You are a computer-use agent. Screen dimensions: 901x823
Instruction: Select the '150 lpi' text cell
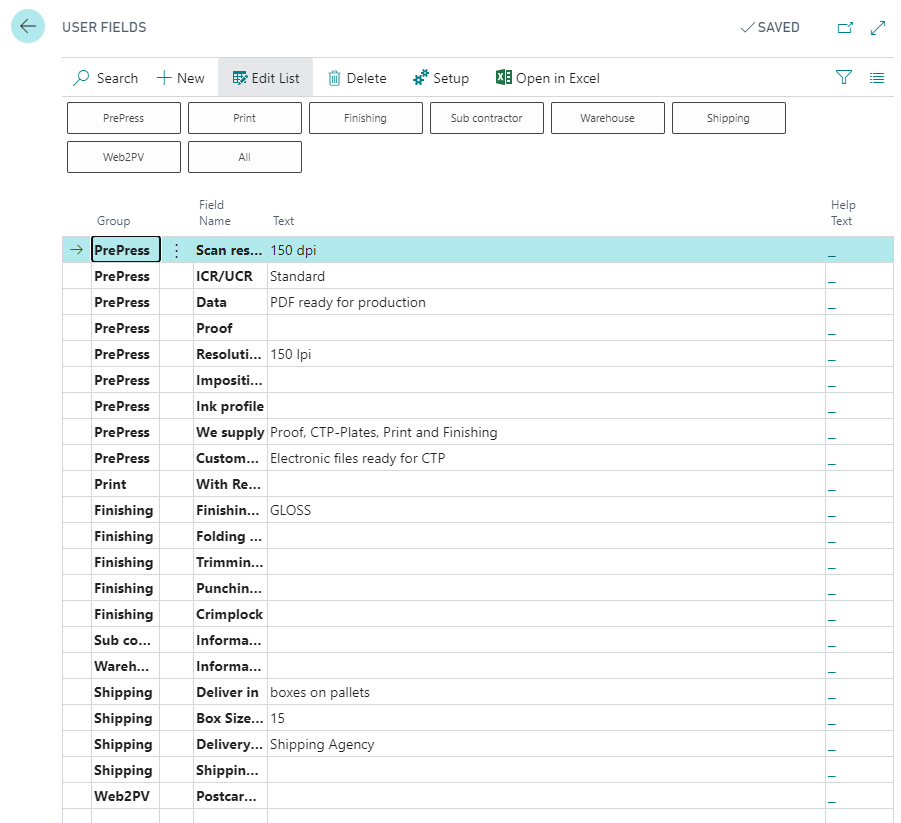point(546,354)
